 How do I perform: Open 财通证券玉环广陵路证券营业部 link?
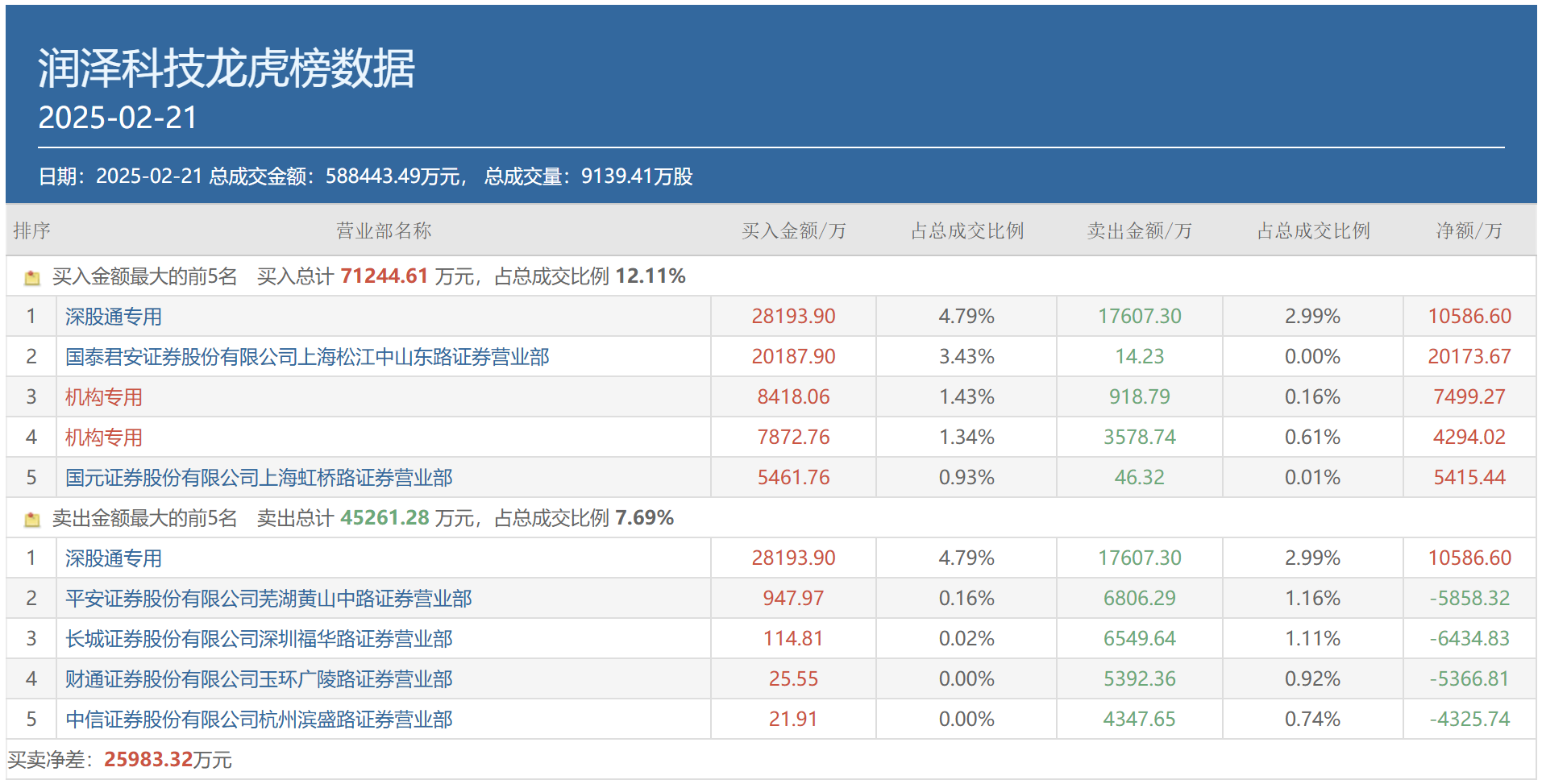pyautogui.click(x=259, y=679)
